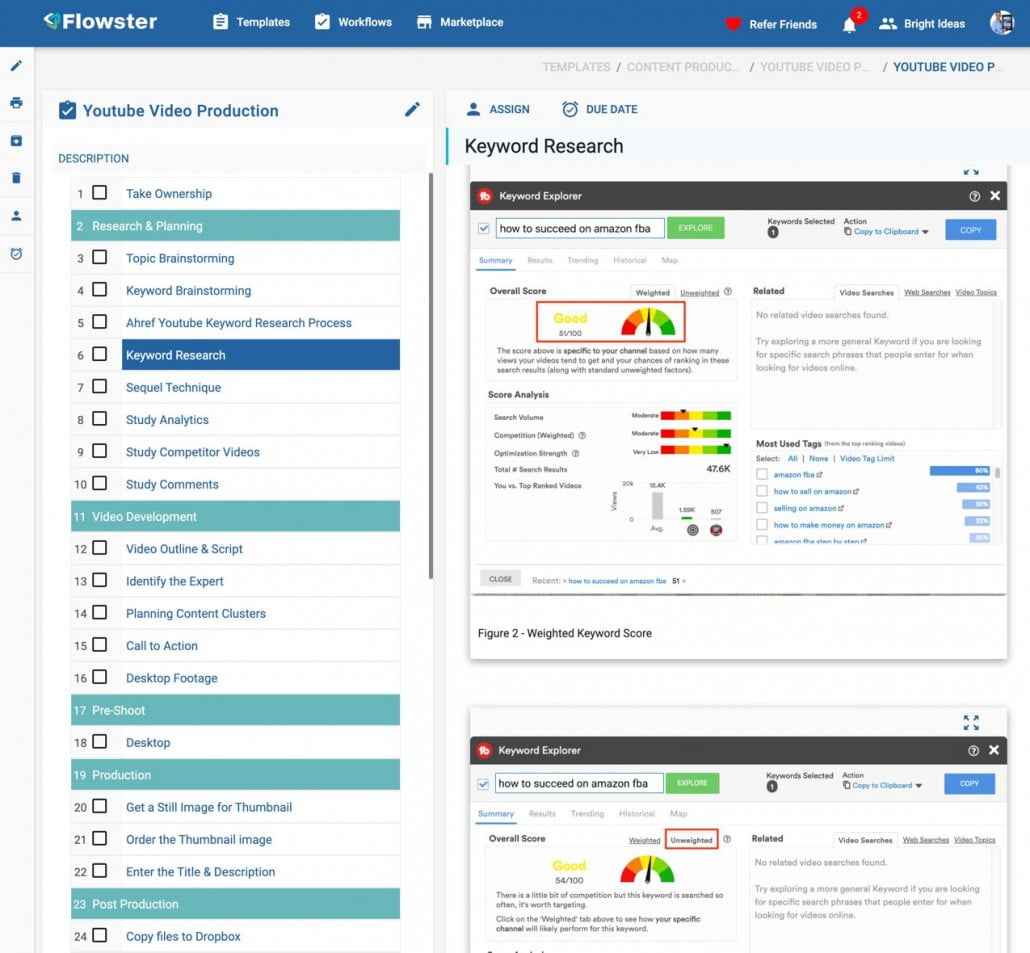
Task: Click the team icon beside Bright Ideas
Action: [887, 24]
